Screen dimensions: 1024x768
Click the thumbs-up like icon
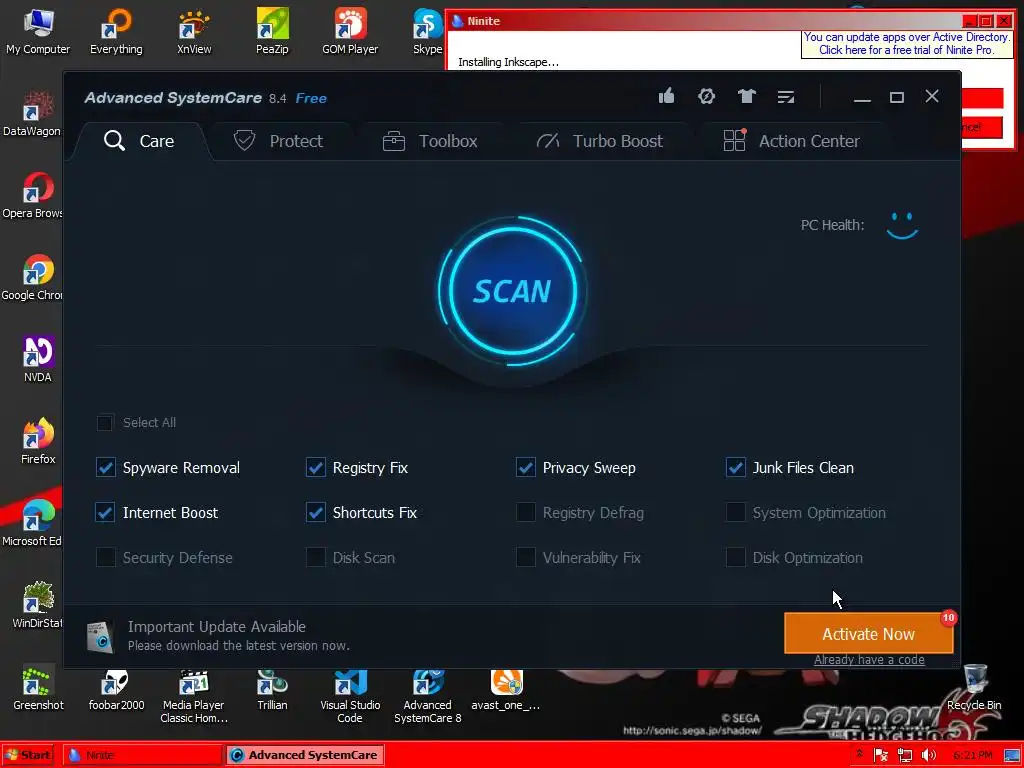click(666, 97)
